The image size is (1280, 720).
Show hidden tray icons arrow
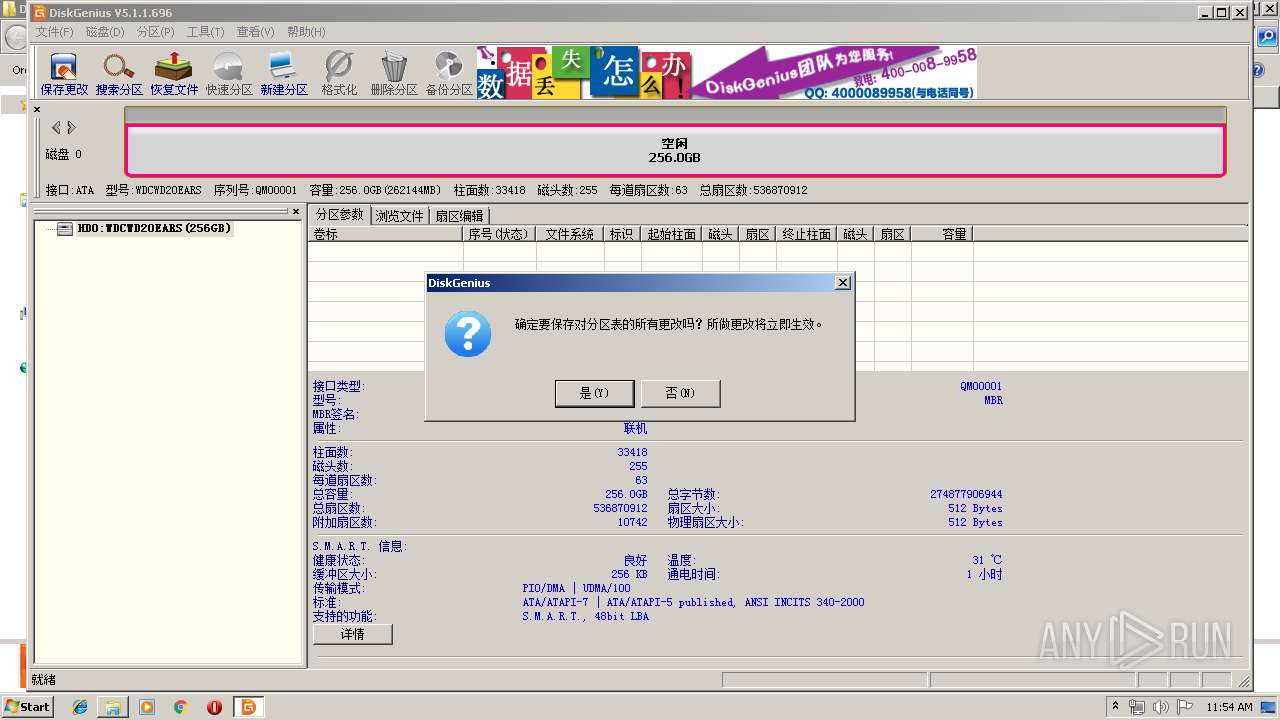pyautogui.click(x=1115, y=706)
